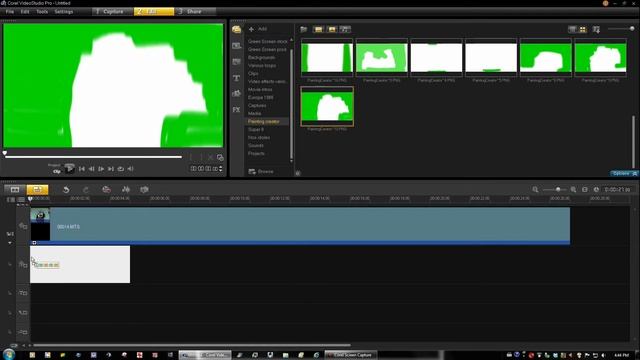
Task: Click the Import media files folder icon
Action: pyautogui.click(x=304, y=29)
